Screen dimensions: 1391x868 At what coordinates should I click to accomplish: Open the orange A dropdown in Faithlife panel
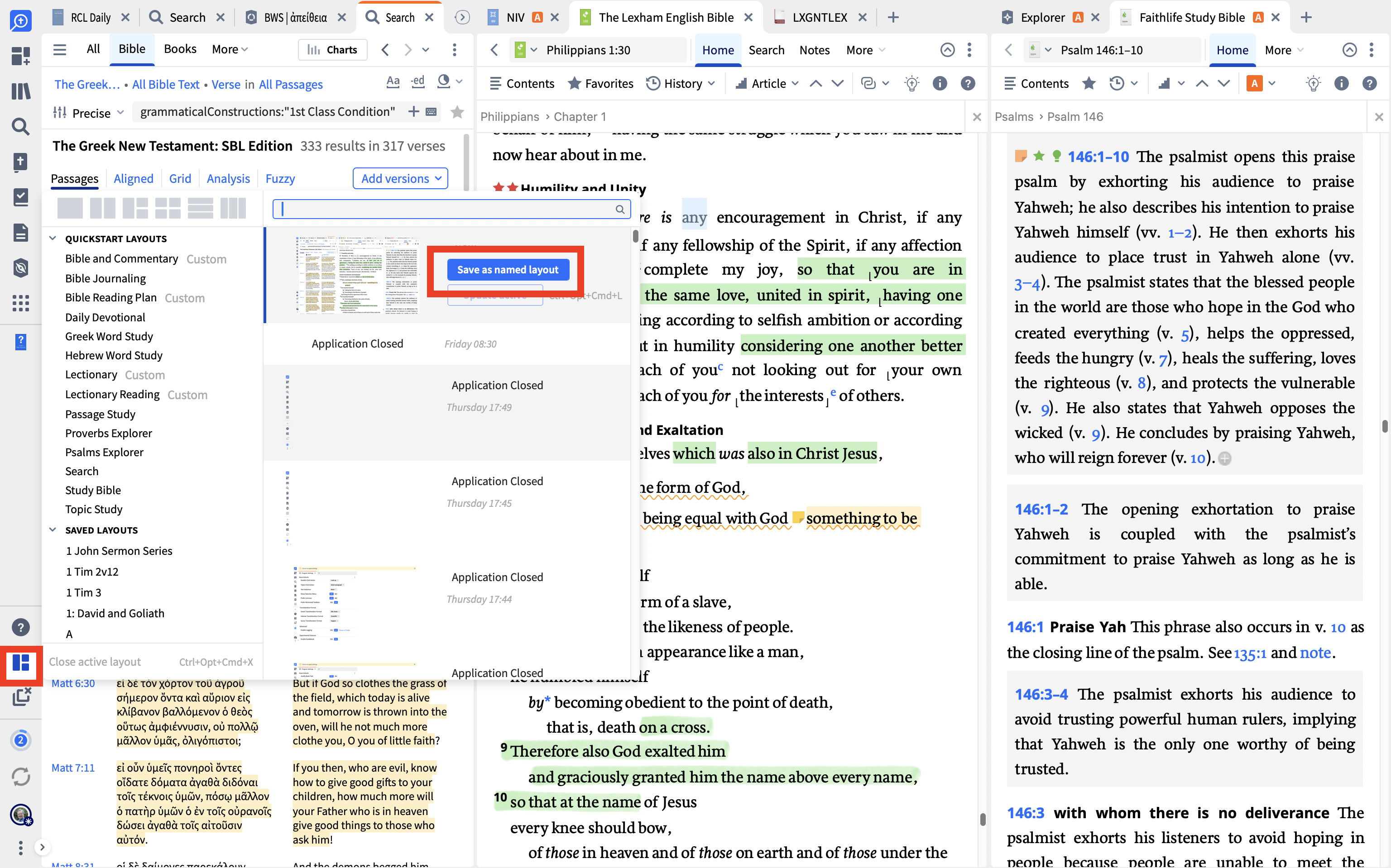tap(1261, 84)
